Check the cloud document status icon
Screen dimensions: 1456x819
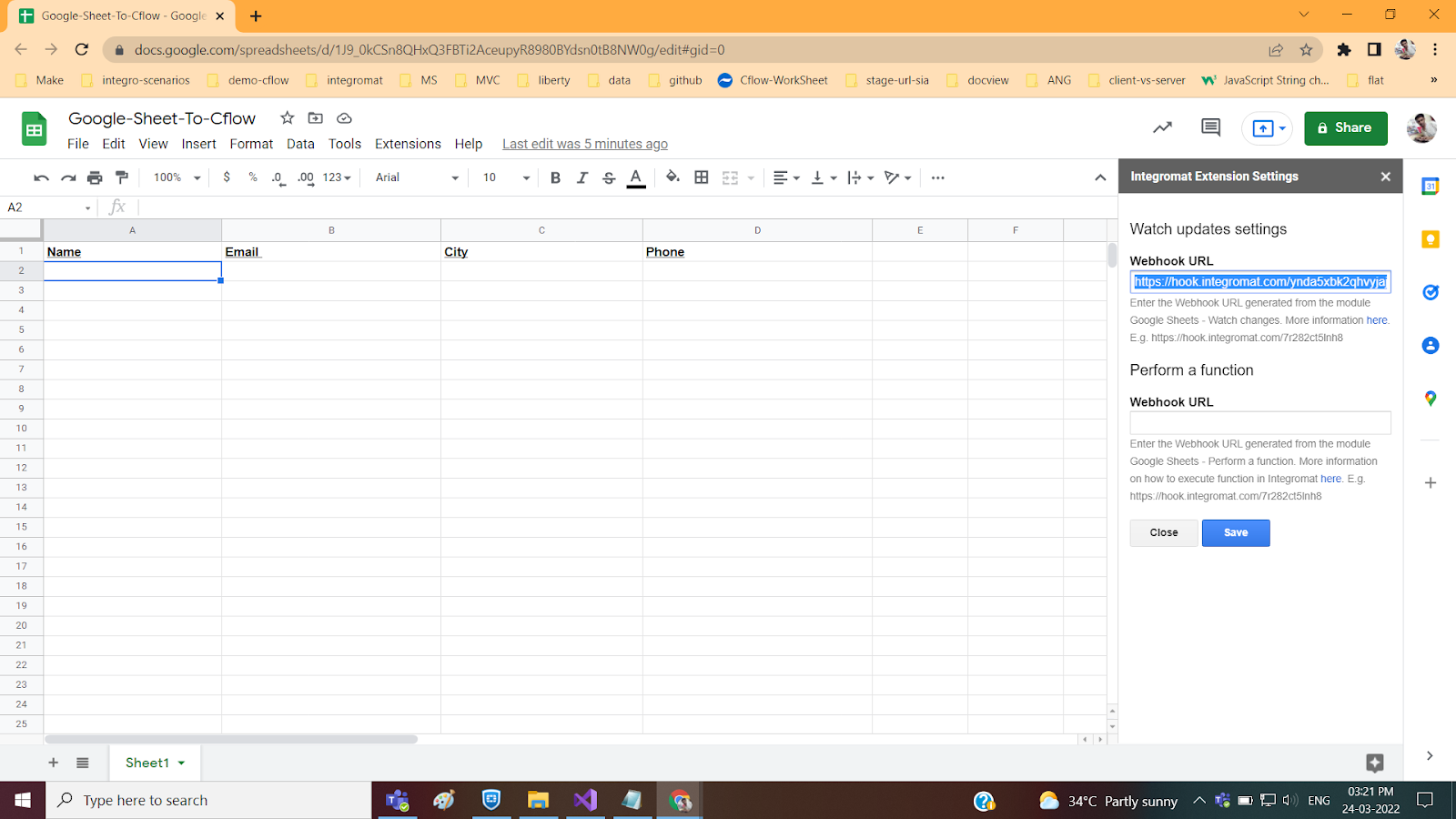[344, 117]
